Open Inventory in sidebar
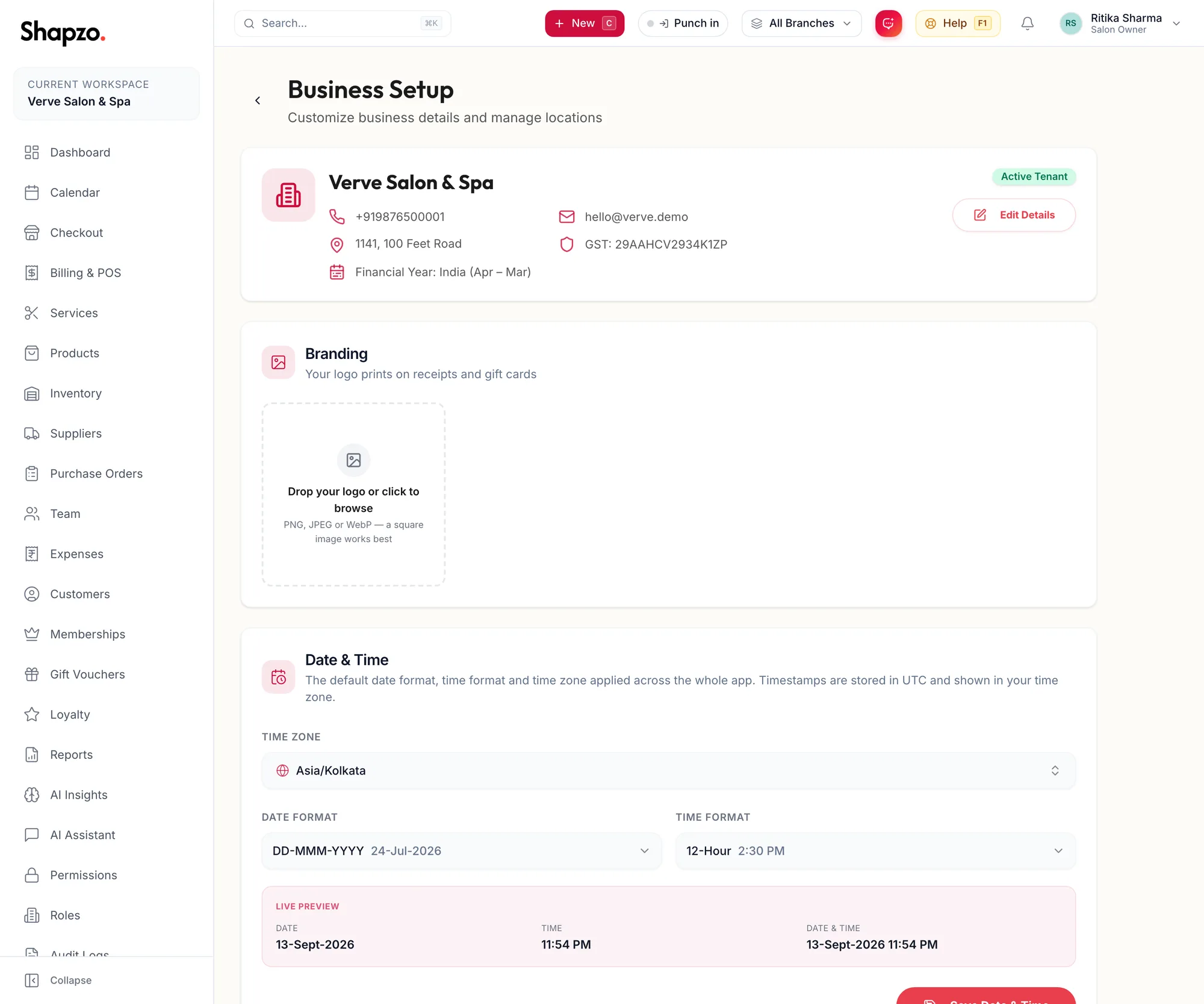The image size is (1204, 1004). click(x=76, y=393)
